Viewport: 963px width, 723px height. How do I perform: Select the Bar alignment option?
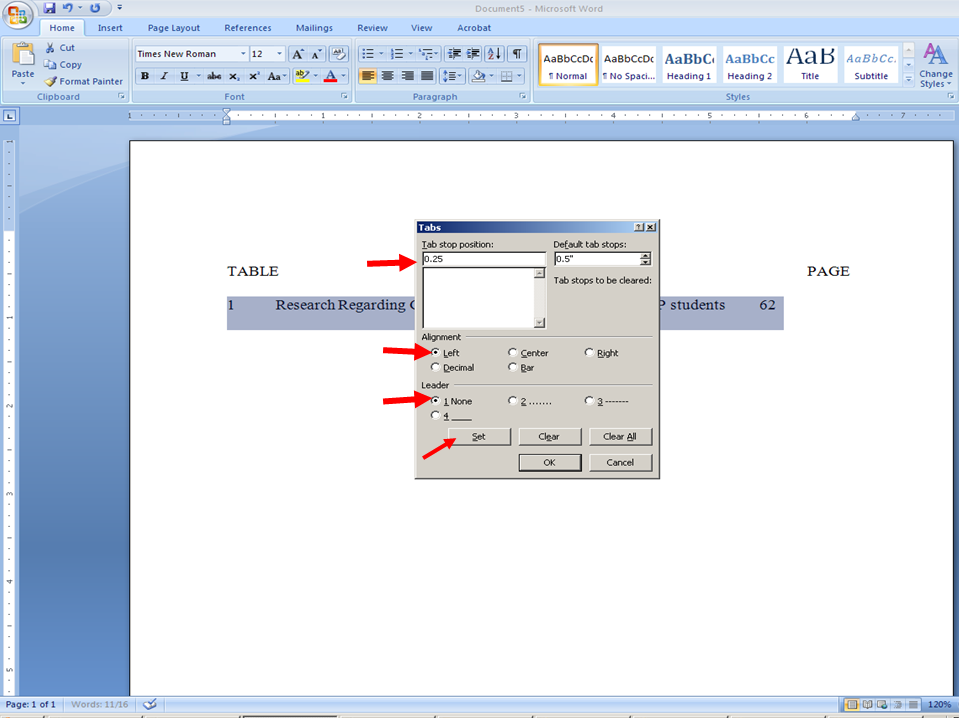(x=513, y=367)
